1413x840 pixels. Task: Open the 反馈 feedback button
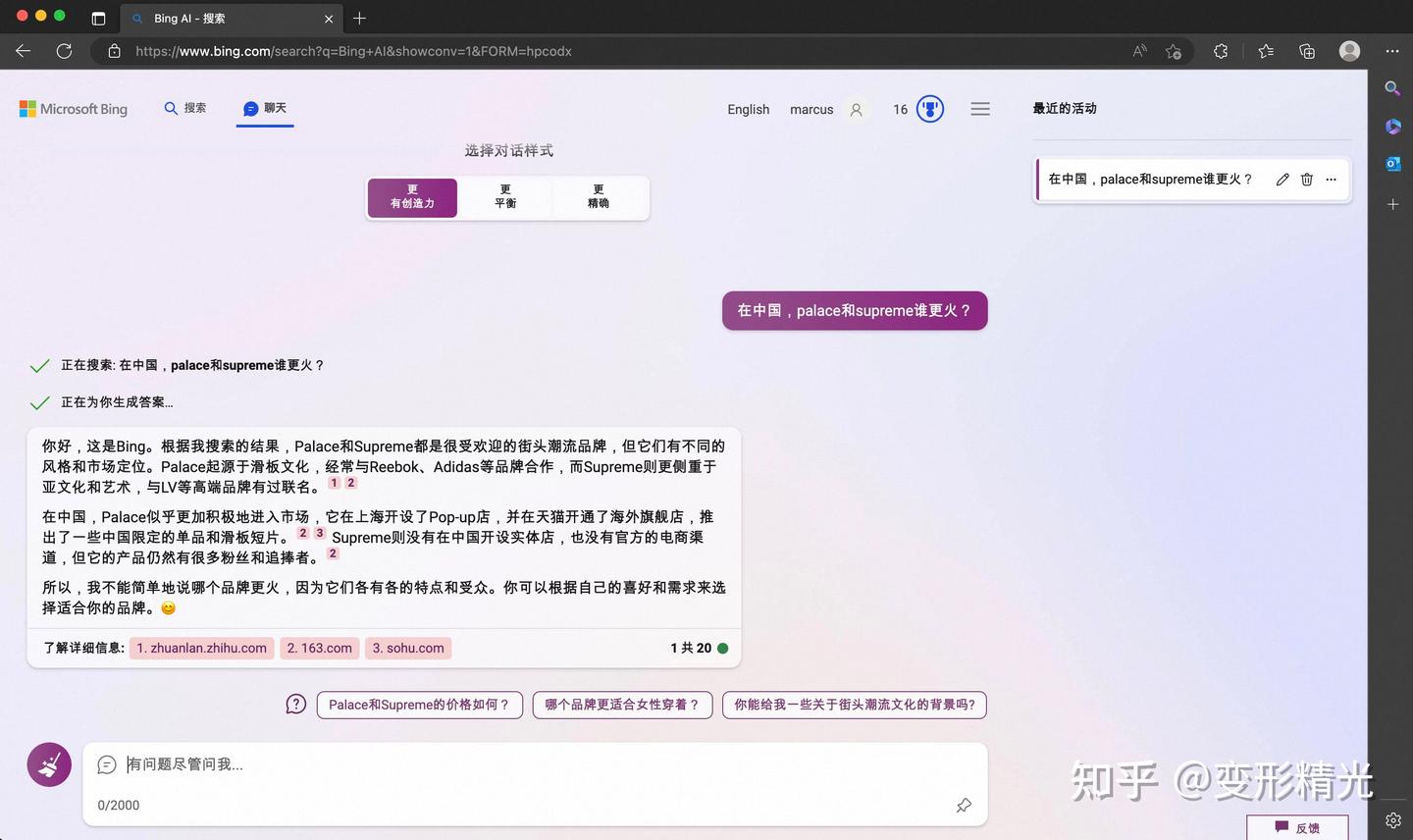(x=1297, y=827)
